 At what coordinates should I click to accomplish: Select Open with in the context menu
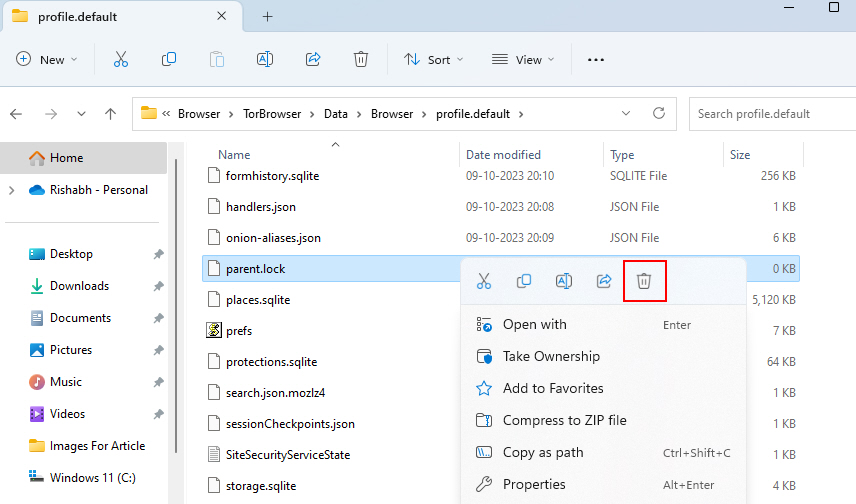(603, 325)
